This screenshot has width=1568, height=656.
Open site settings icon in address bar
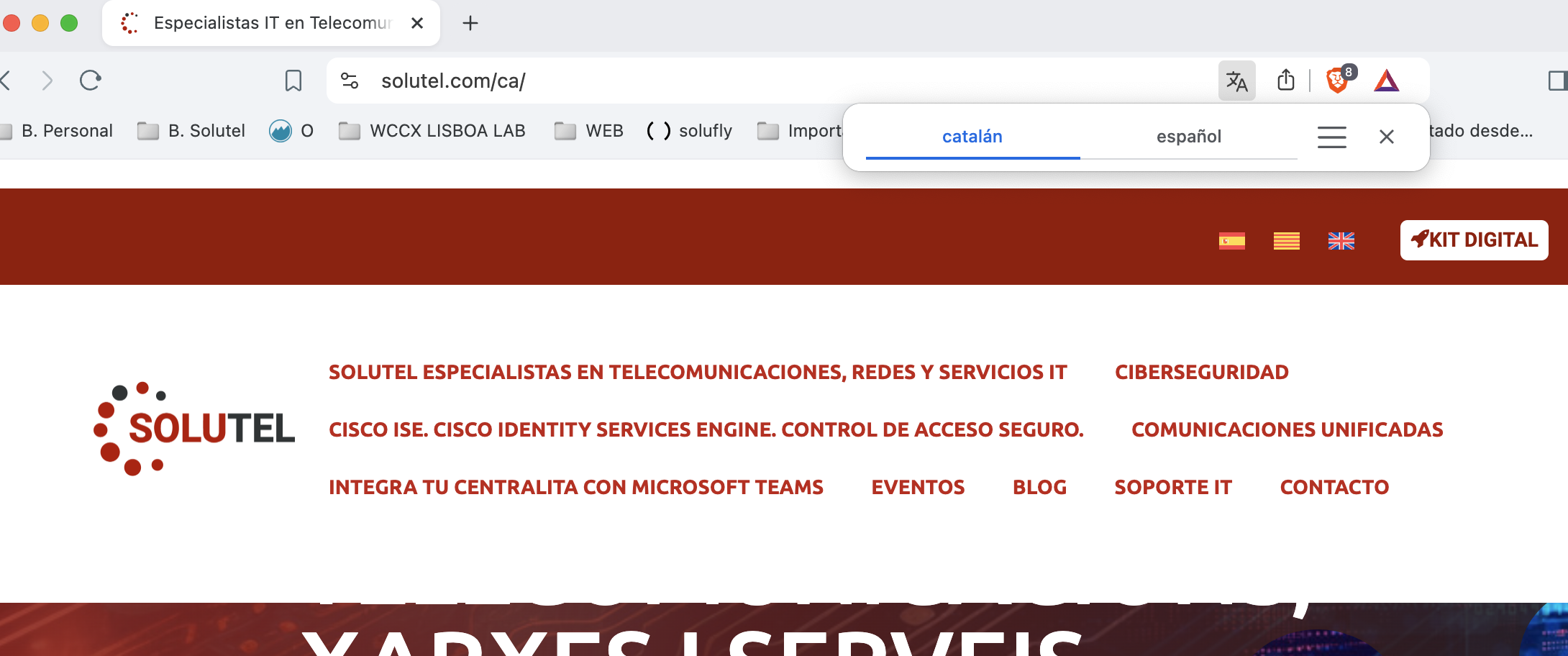(350, 81)
